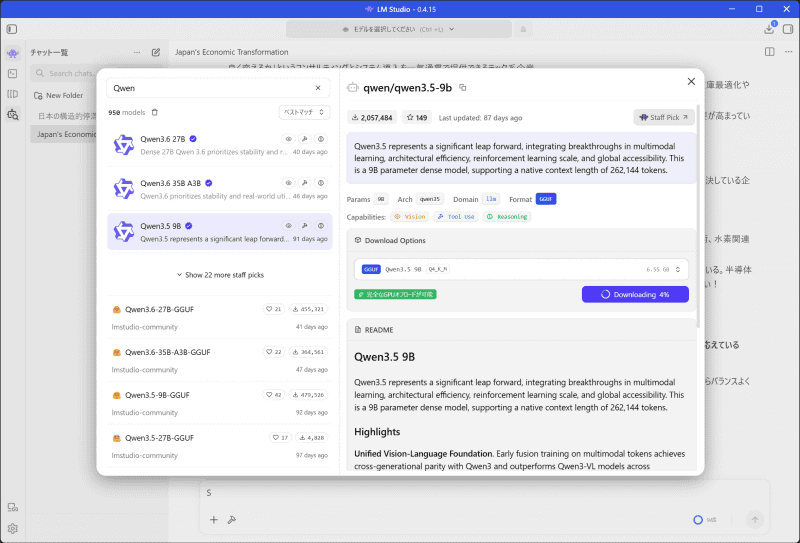This screenshot has width=800, height=543.
Task: Toggle the left sidebar panel icon
Action: coord(12,29)
